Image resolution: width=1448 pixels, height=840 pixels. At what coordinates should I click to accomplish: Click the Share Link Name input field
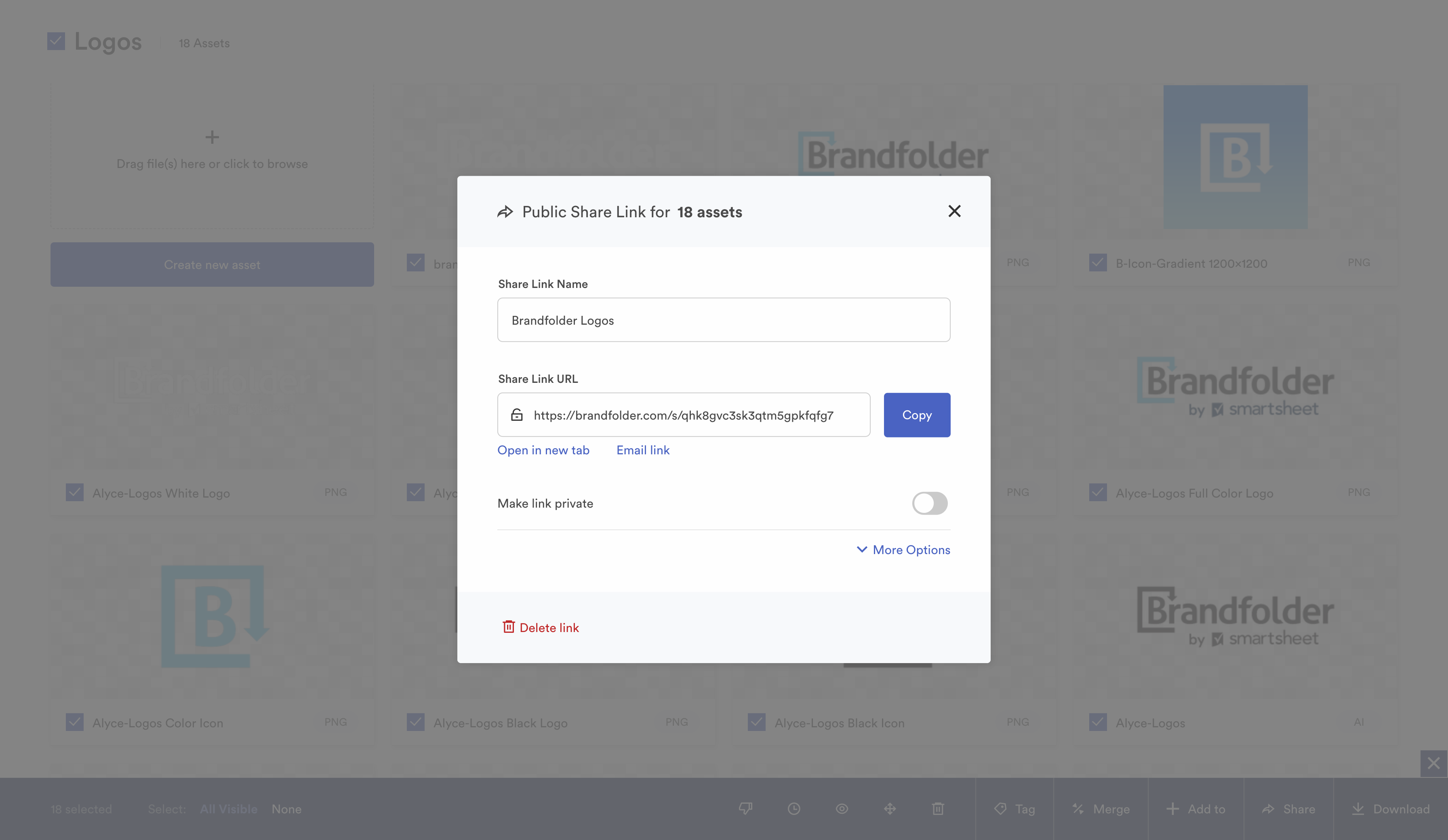pyautogui.click(x=724, y=320)
